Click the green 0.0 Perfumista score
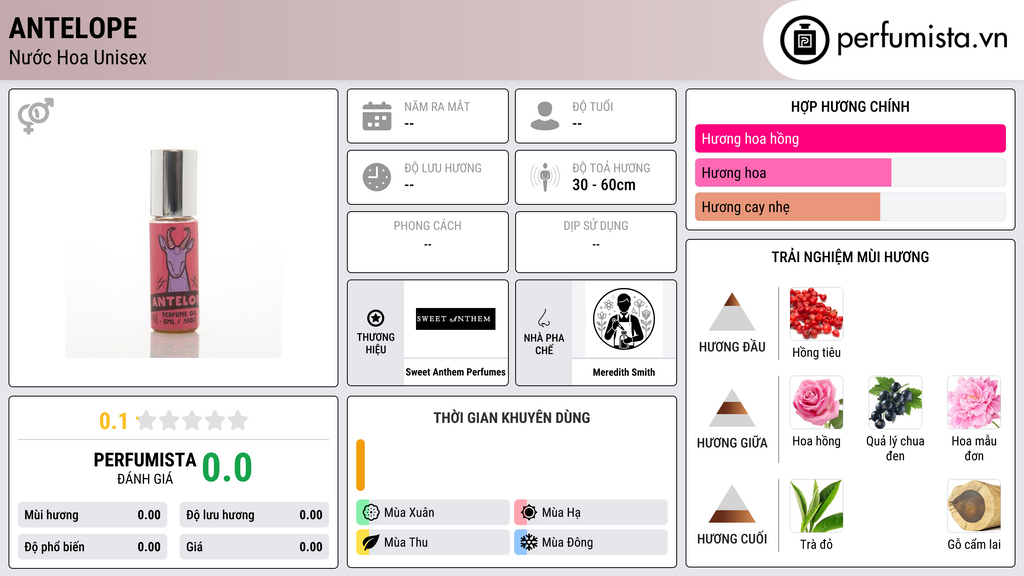Image resolution: width=1024 pixels, height=576 pixels. tap(227, 467)
